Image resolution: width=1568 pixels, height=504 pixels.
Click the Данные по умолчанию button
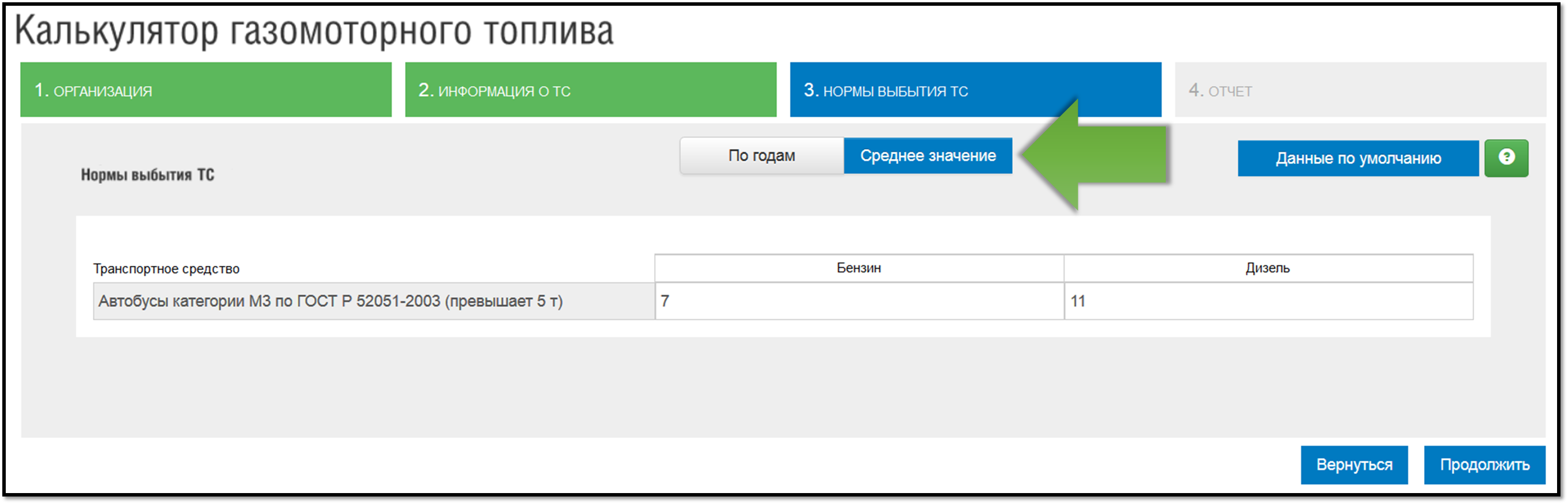coord(1358,158)
